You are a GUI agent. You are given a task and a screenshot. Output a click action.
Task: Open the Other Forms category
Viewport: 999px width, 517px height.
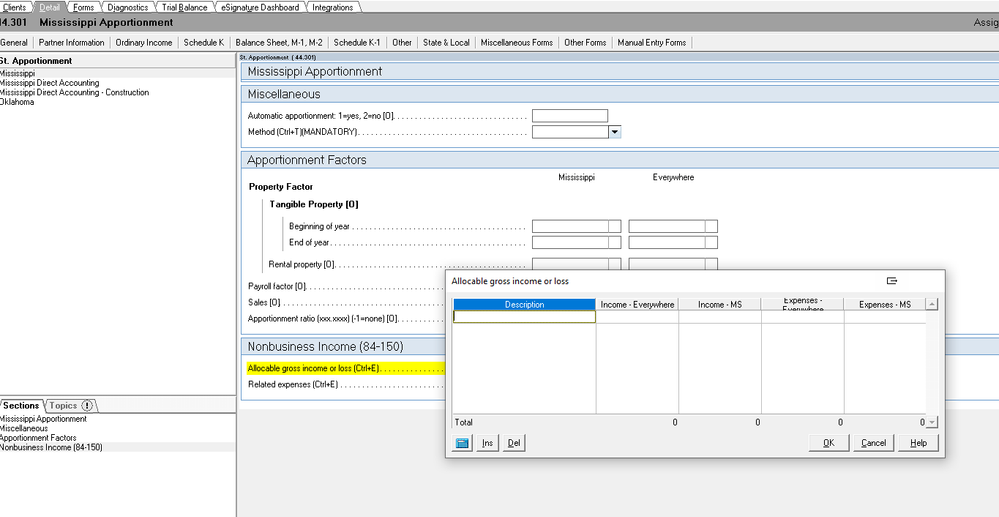pos(585,43)
